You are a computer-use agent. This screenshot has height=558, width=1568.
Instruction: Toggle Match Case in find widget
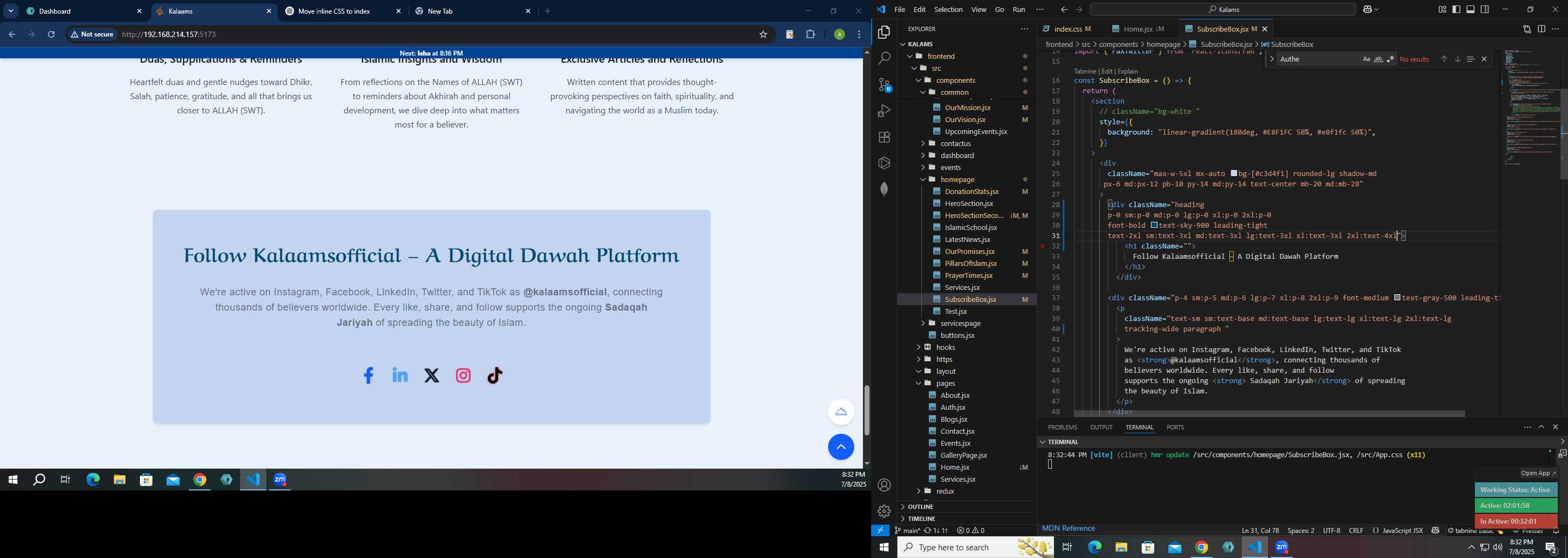coord(1366,59)
